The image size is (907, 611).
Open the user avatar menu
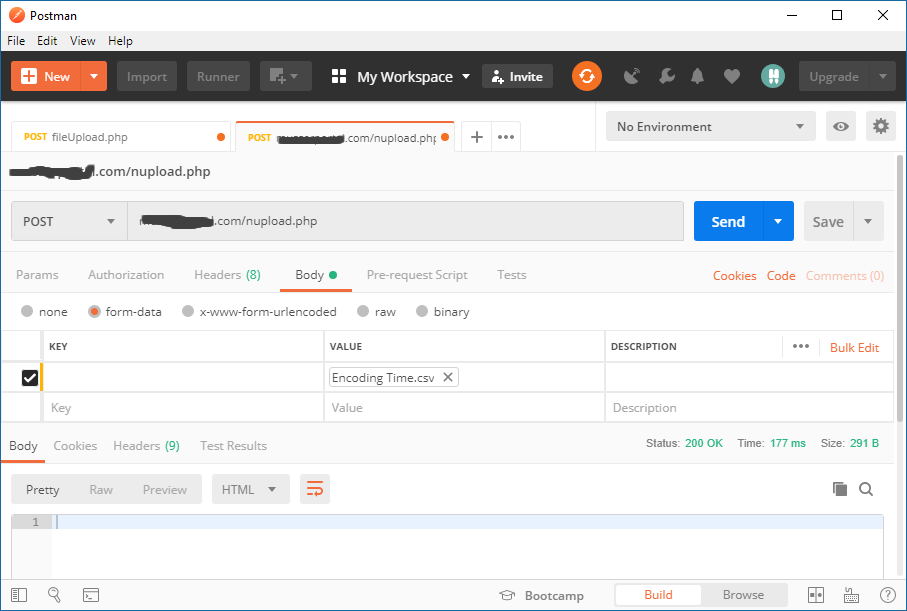(773, 76)
